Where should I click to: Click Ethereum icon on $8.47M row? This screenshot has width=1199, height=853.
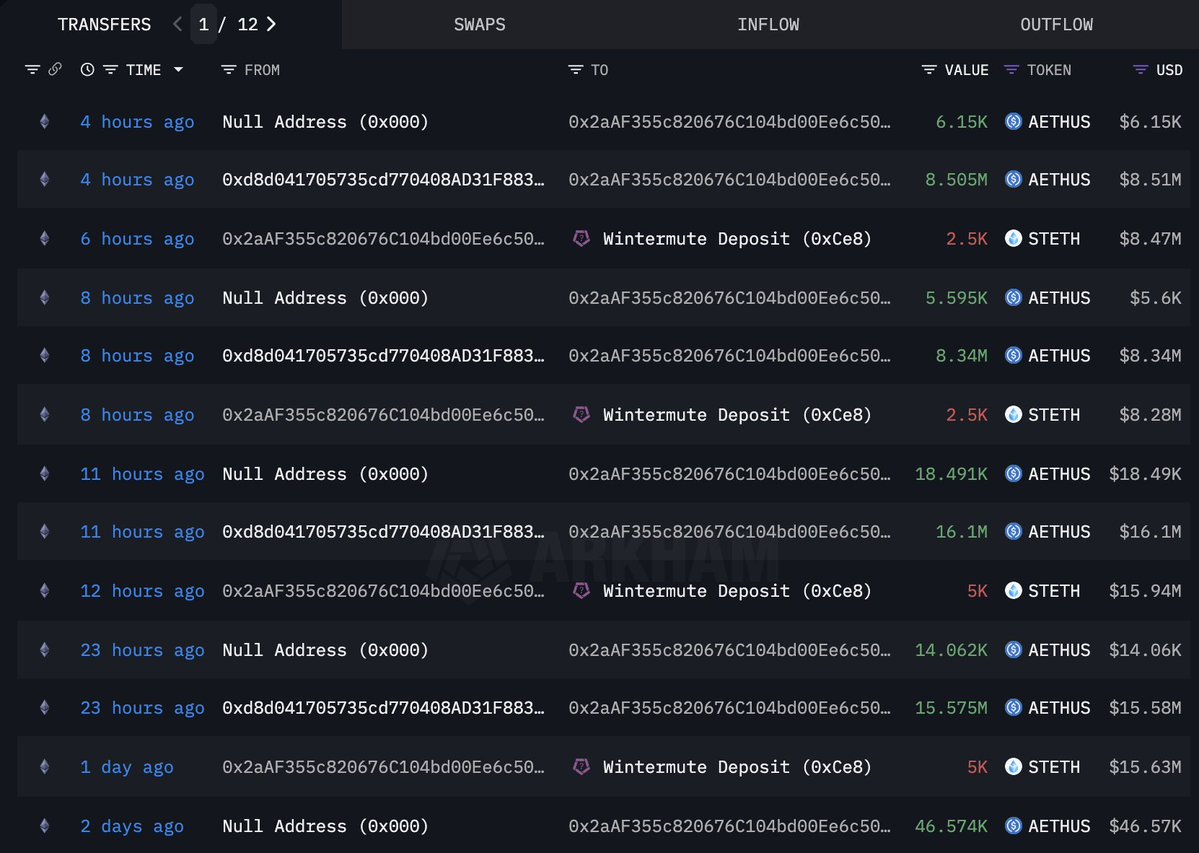pyautogui.click(x=44, y=238)
